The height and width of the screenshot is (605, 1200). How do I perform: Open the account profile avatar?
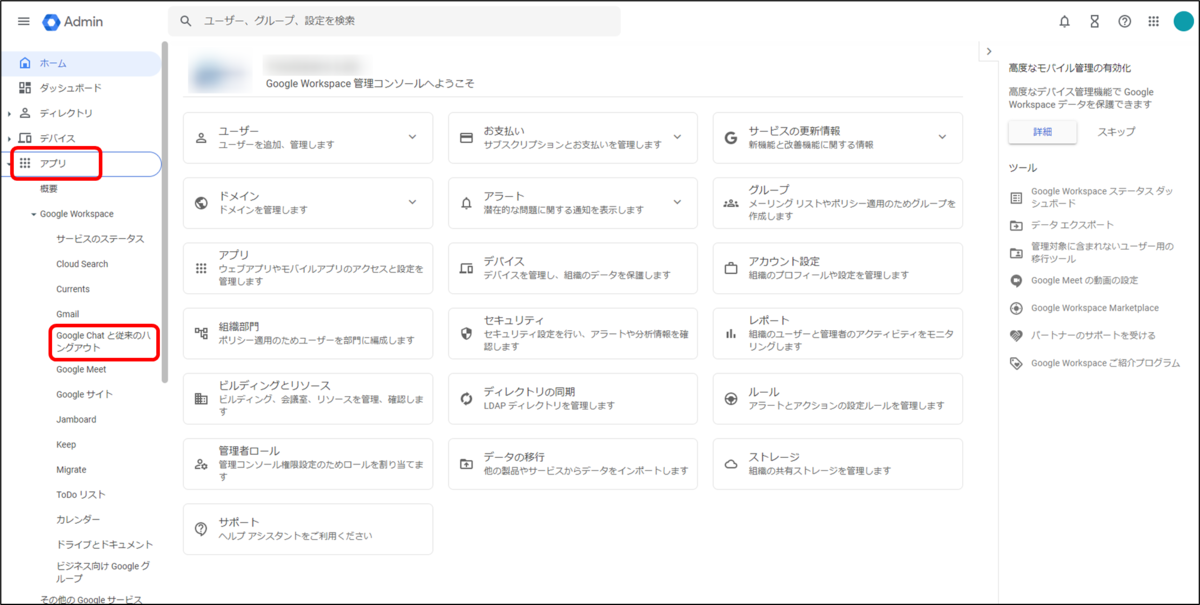1183,21
